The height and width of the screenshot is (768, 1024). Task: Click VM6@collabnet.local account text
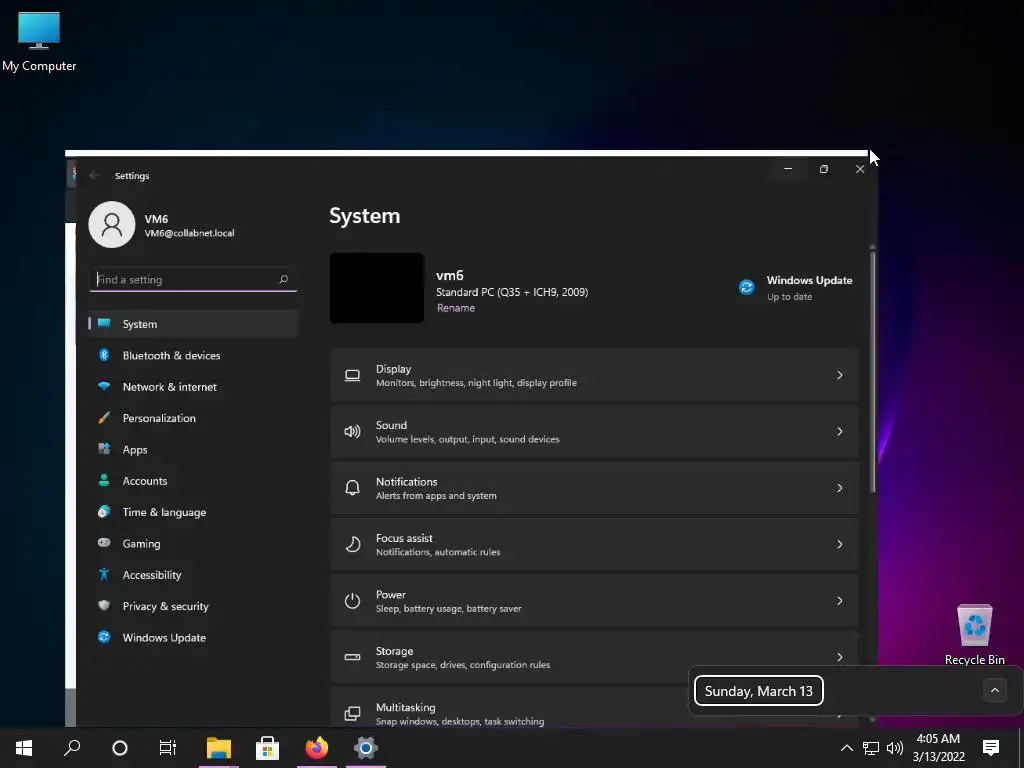189,233
